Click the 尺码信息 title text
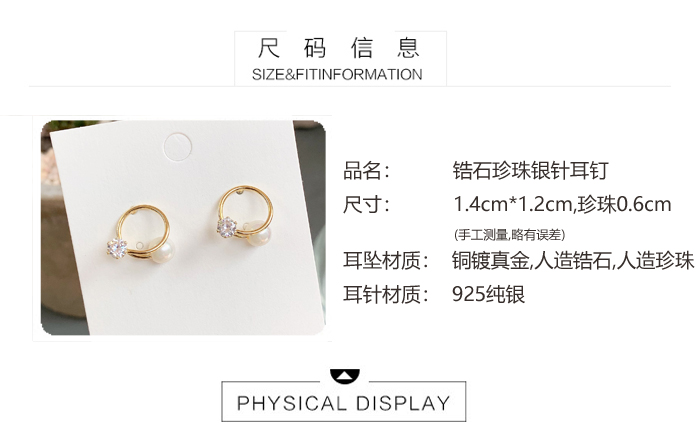The height and width of the screenshot is (436, 700). [x=339, y=48]
